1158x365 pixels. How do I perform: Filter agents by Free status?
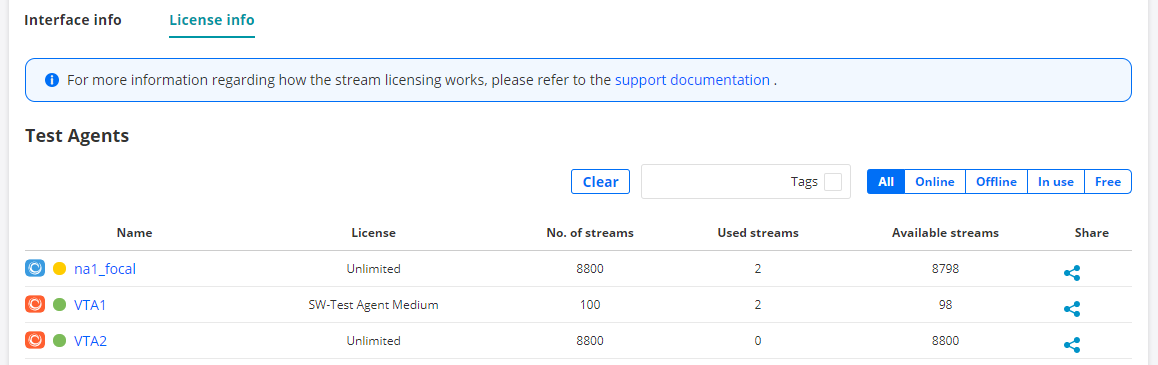coord(1108,182)
